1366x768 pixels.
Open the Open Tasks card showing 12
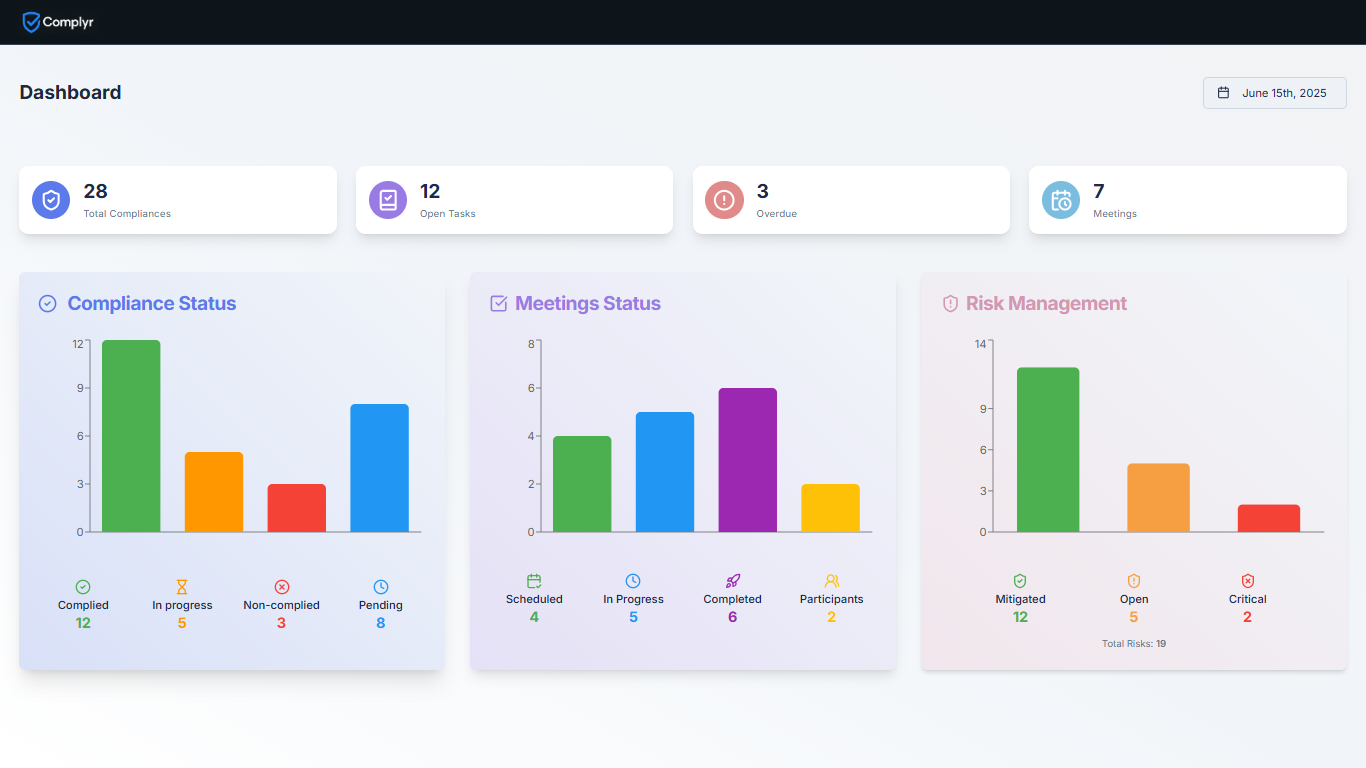(x=514, y=200)
